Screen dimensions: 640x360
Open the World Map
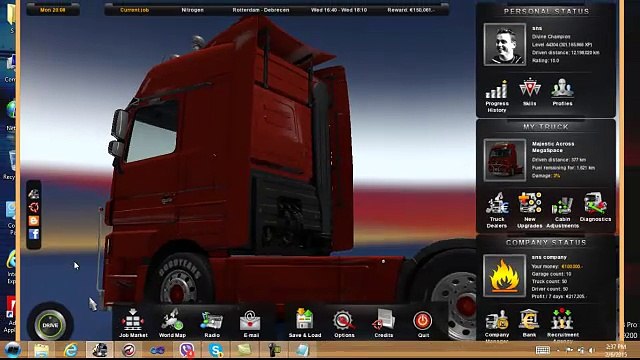point(172,323)
